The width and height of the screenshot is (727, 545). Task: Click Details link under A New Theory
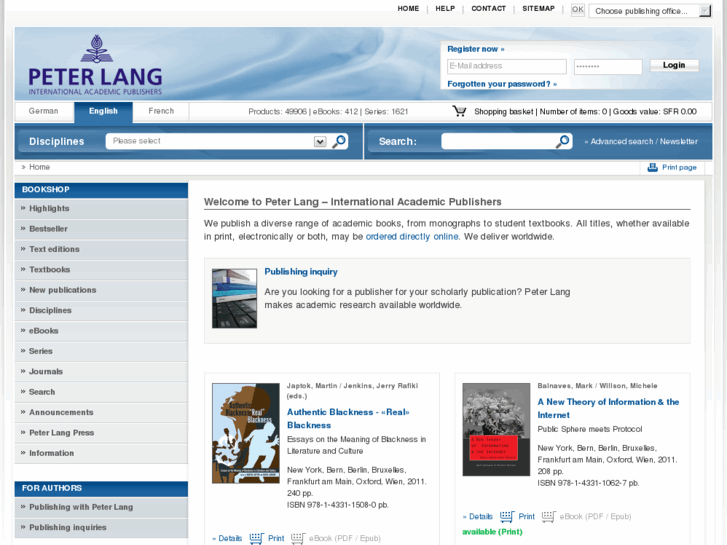478,517
